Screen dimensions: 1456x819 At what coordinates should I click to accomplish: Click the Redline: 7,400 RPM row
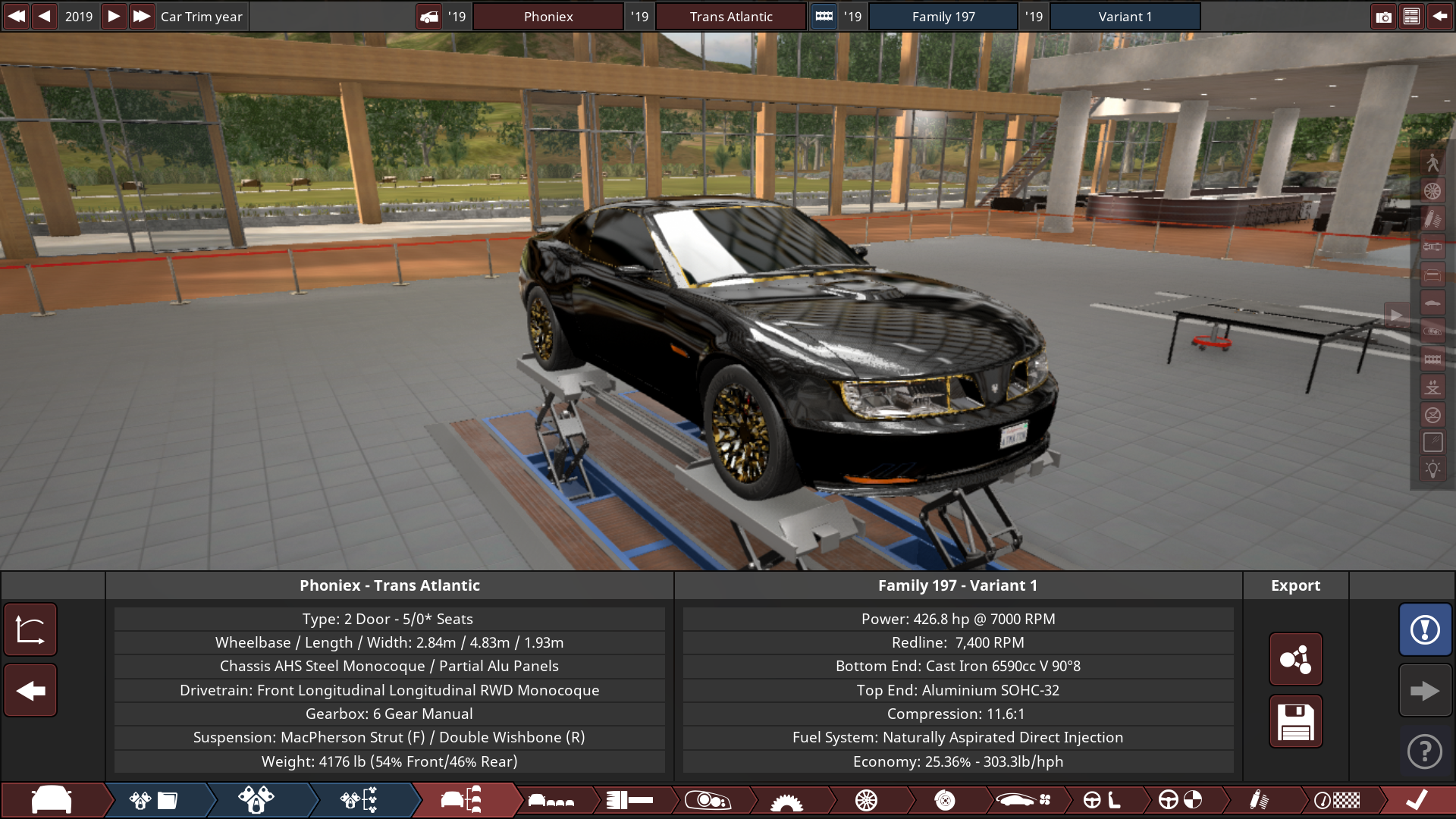[x=958, y=642]
